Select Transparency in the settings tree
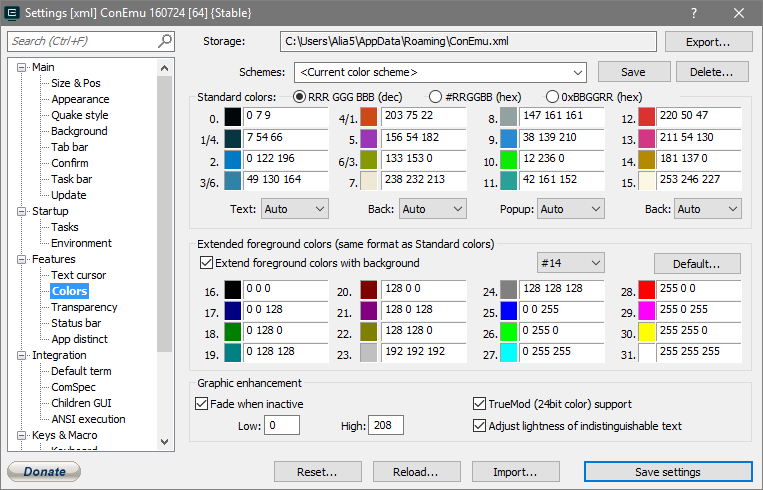Image resolution: width=763 pixels, height=490 pixels. point(84,307)
